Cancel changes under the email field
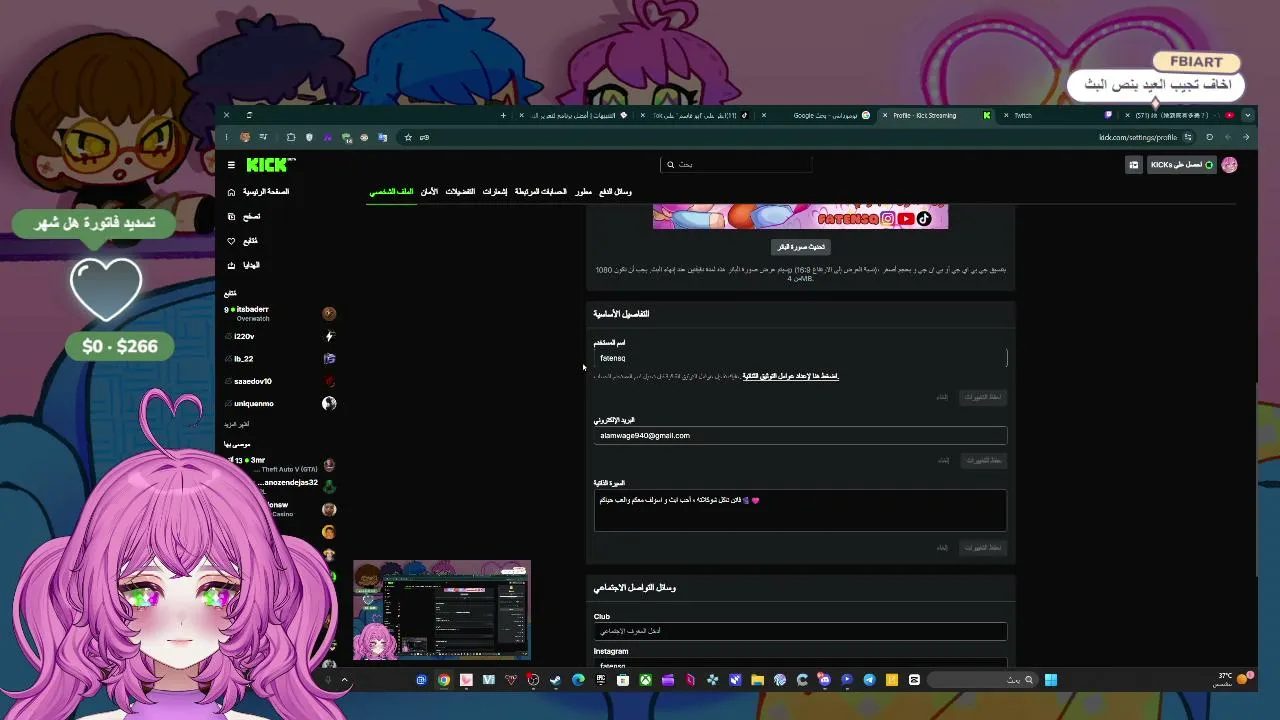 pos(942,460)
